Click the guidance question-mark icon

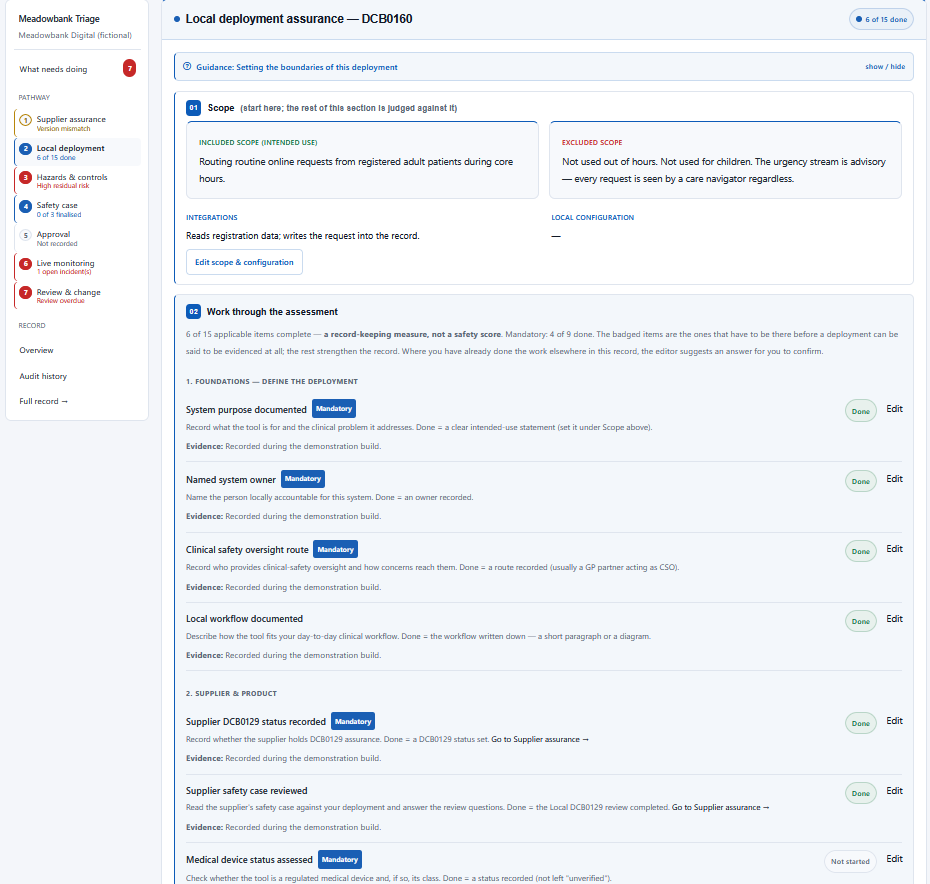tap(187, 66)
